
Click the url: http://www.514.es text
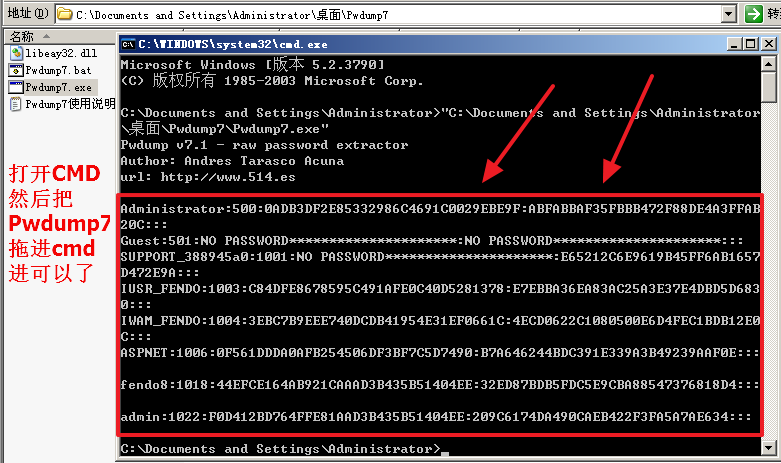pyautogui.click(x=208, y=177)
